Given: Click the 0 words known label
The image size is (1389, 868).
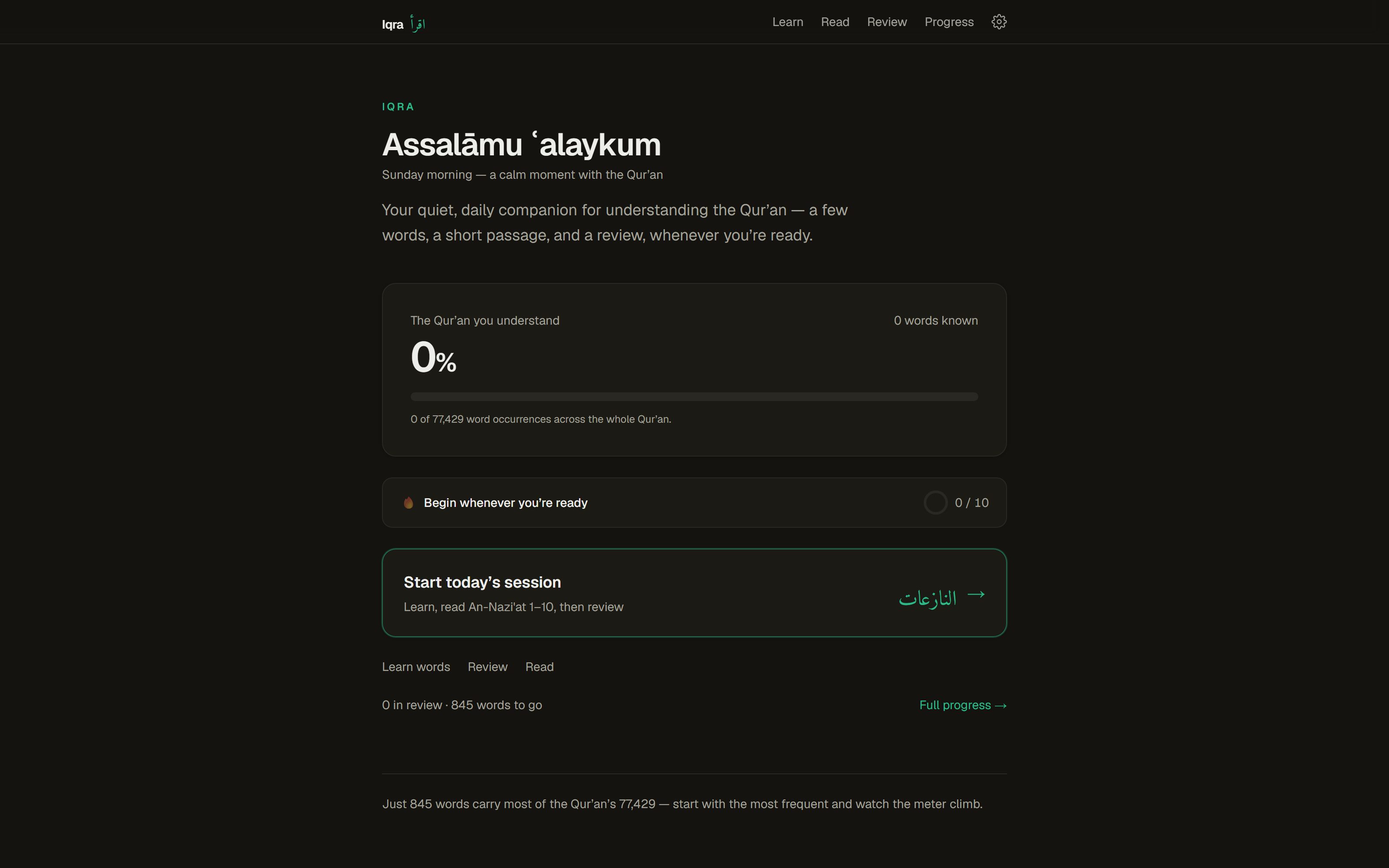Looking at the screenshot, I should tap(935, 320).
